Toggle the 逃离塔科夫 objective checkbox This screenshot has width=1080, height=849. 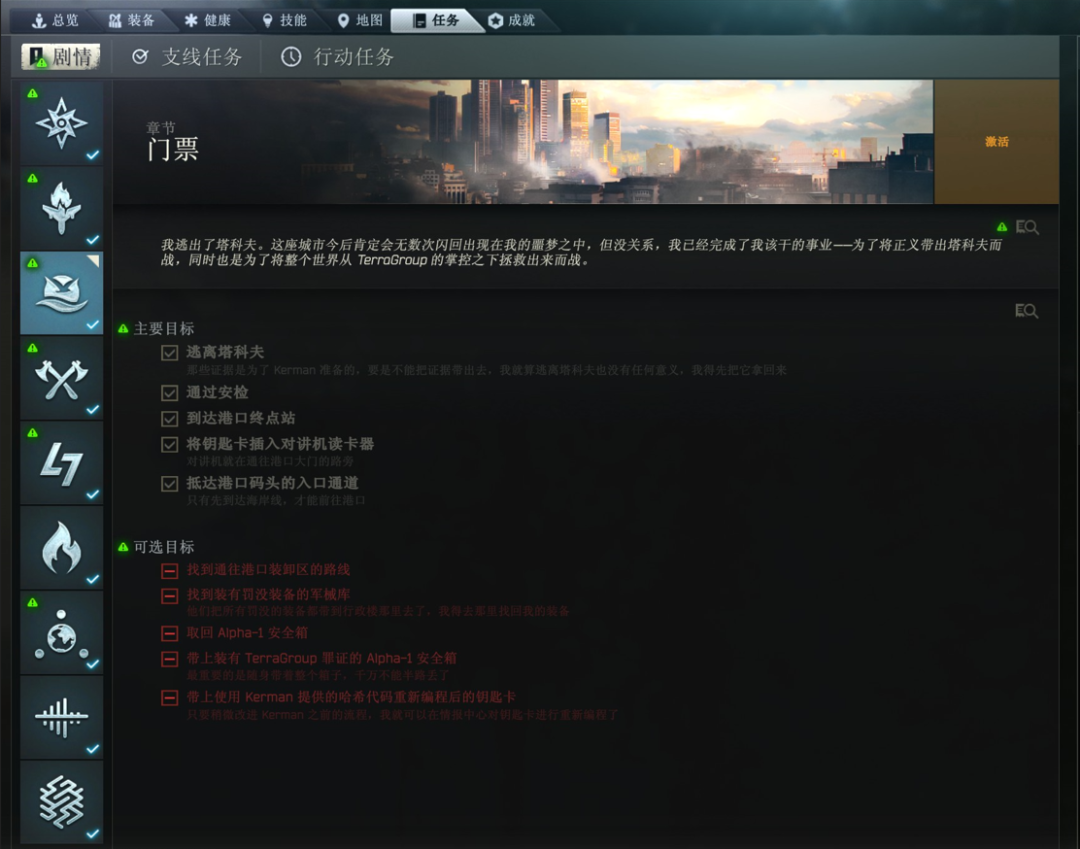pos(169,353)
